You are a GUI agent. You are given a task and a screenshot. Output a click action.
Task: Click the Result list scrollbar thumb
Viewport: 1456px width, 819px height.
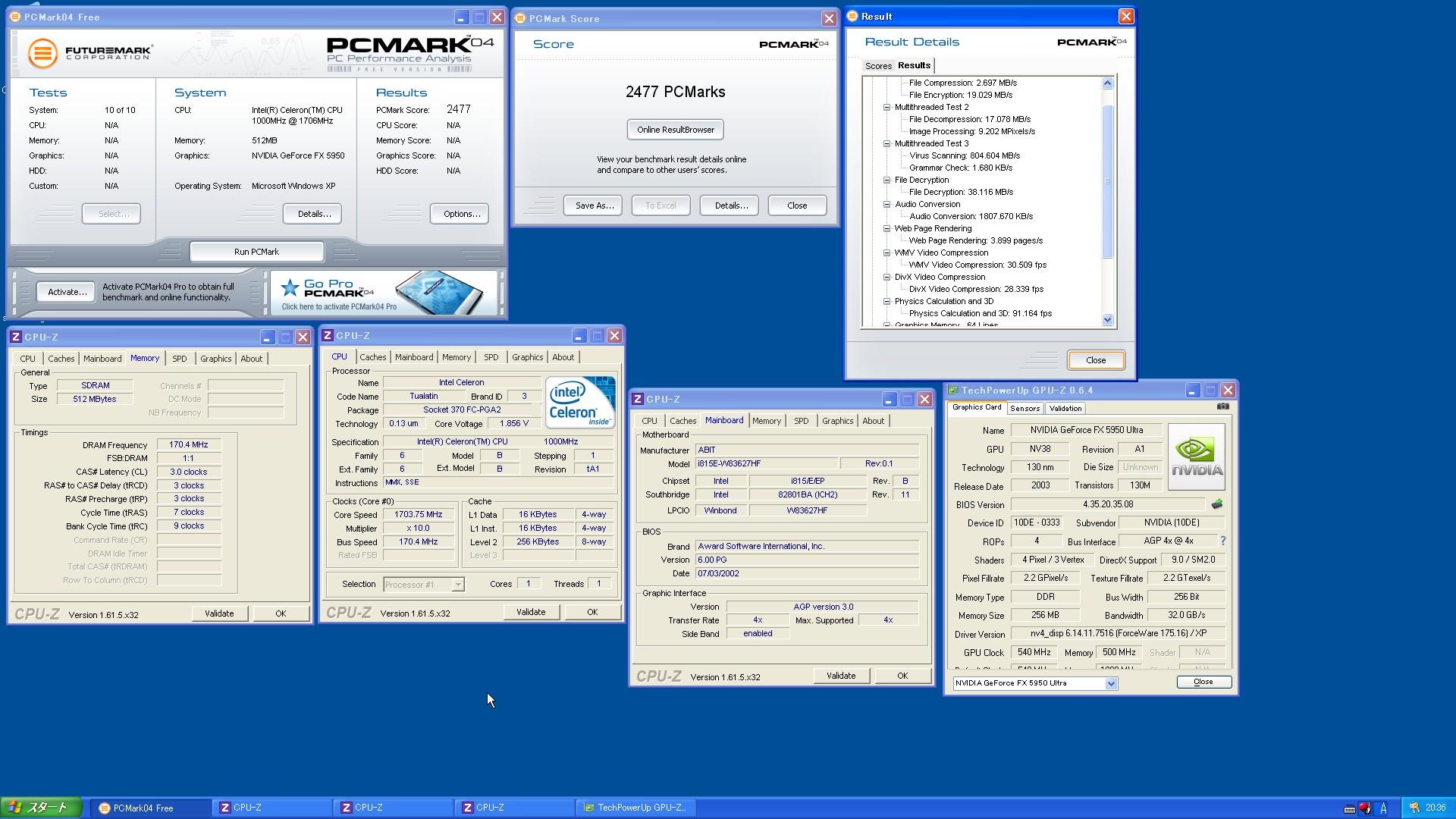1107,182
